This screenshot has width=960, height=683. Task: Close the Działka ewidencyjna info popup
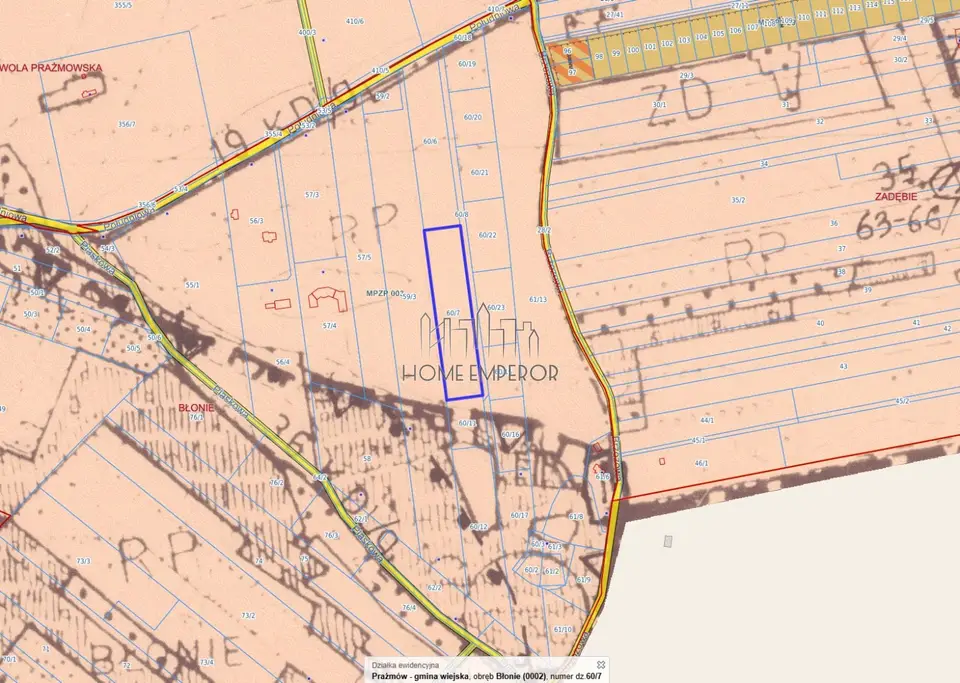[601, 665]
